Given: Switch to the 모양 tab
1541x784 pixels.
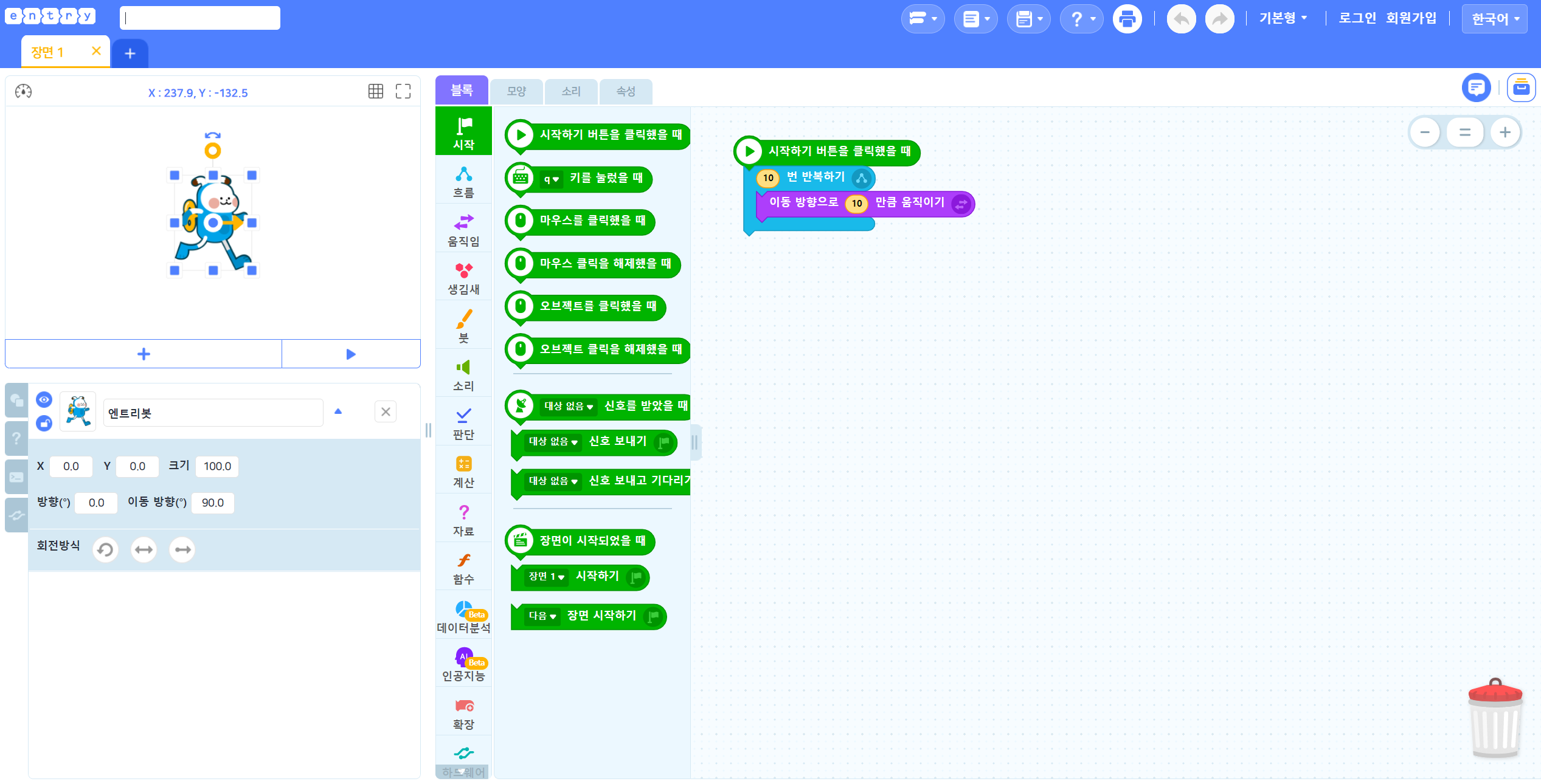Looking at the screenshot, I should tap(516, 91).
